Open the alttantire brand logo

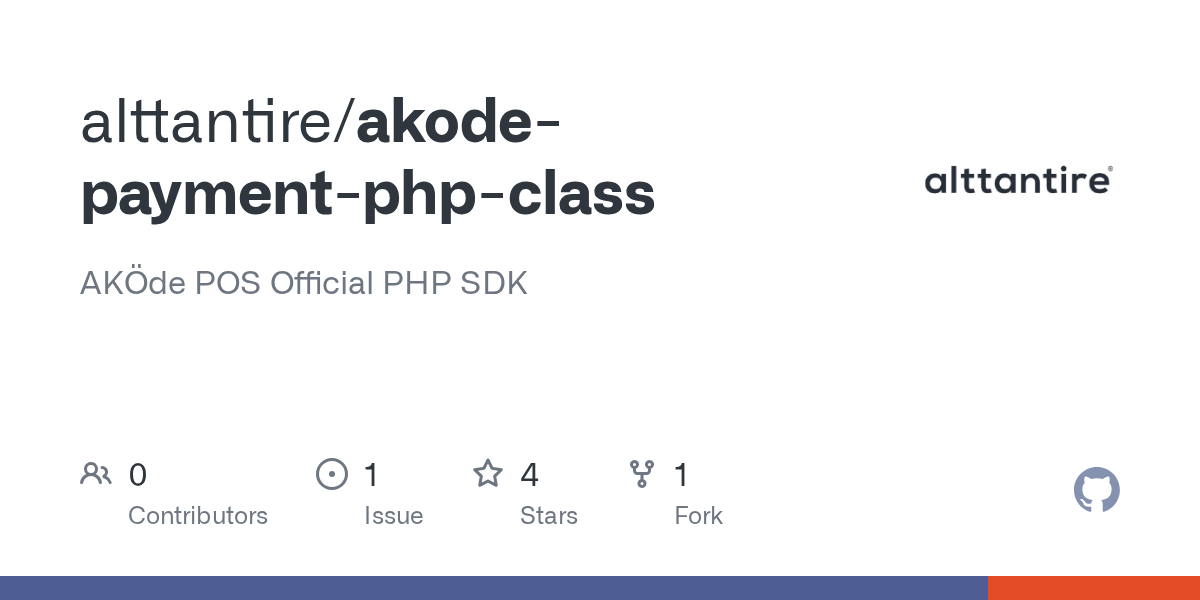tap(1016, 181)
